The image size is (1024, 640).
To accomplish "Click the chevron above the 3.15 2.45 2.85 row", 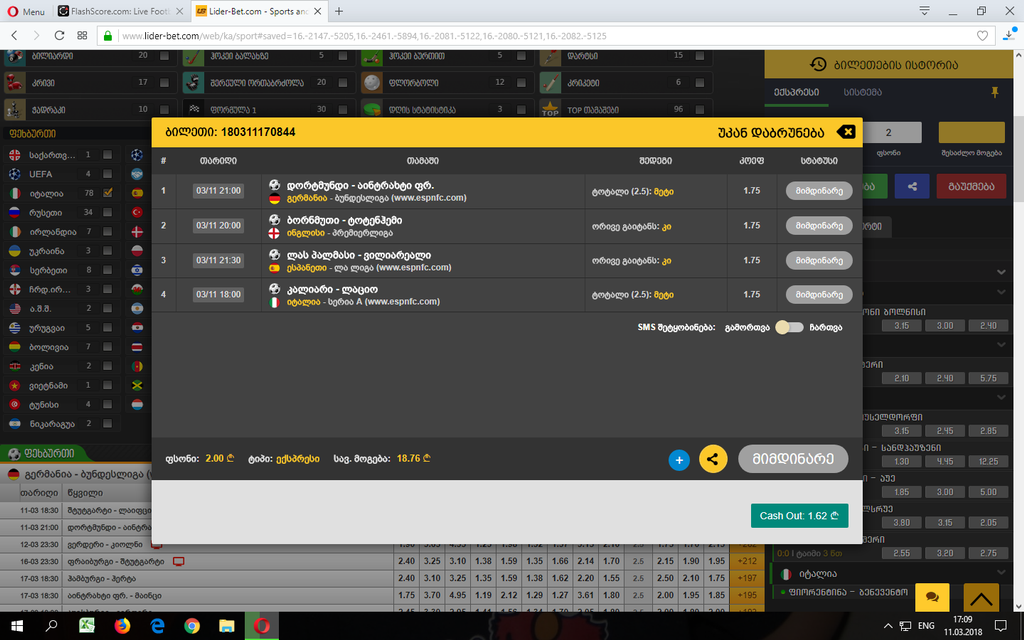I will (1001, 397).
